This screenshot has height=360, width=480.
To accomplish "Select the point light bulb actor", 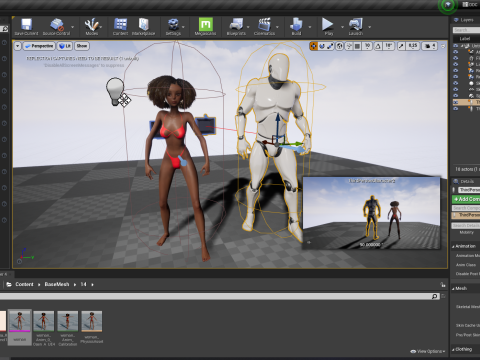I will tap(115, 91).
